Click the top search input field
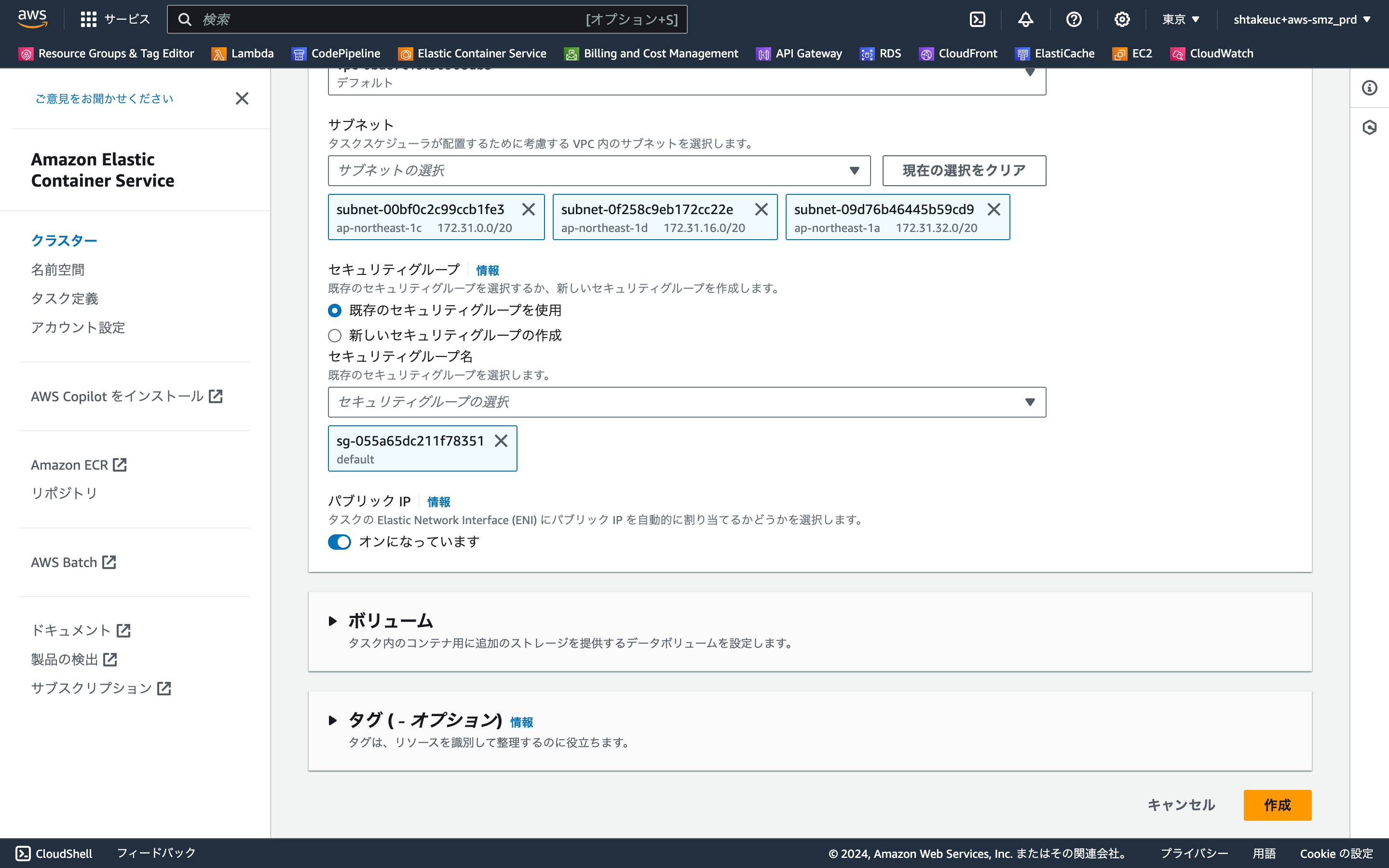 click(x=427, y=19)
